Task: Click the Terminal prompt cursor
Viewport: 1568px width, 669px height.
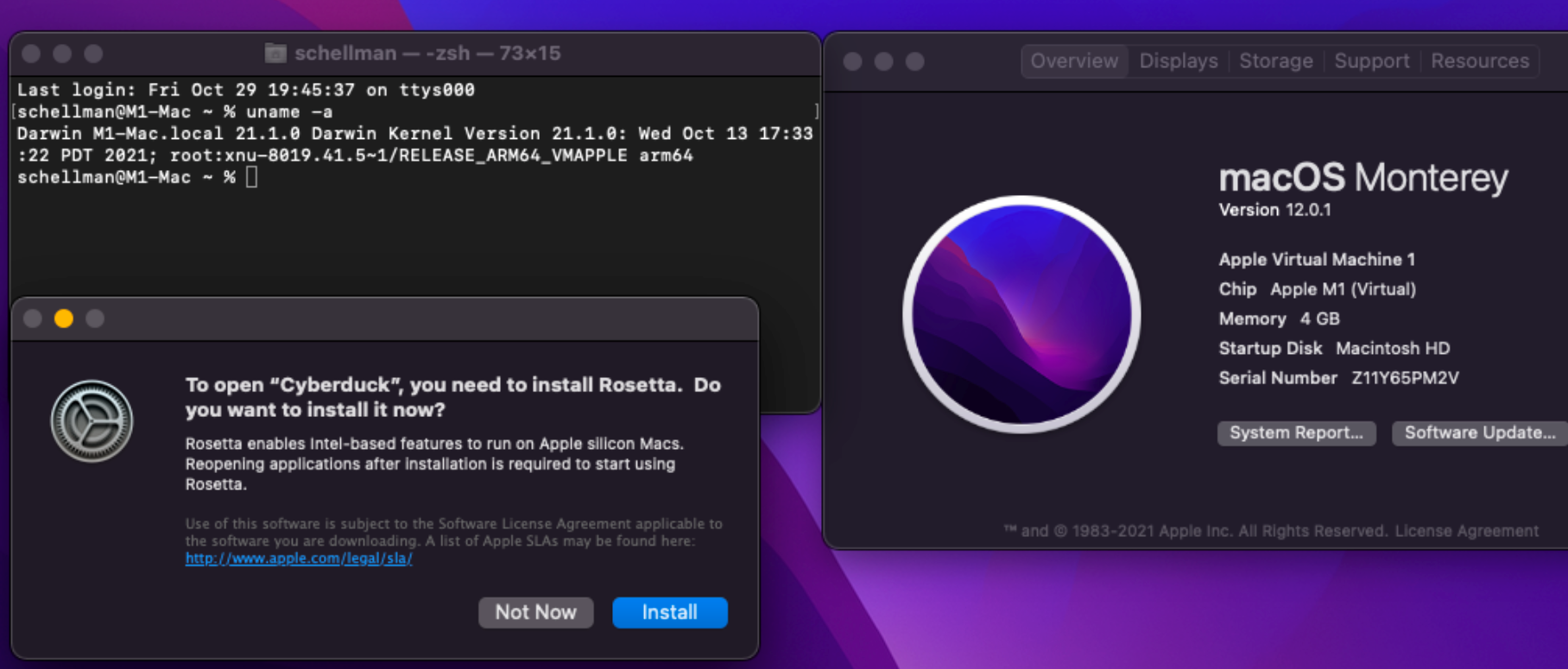Action: point(251,177)
